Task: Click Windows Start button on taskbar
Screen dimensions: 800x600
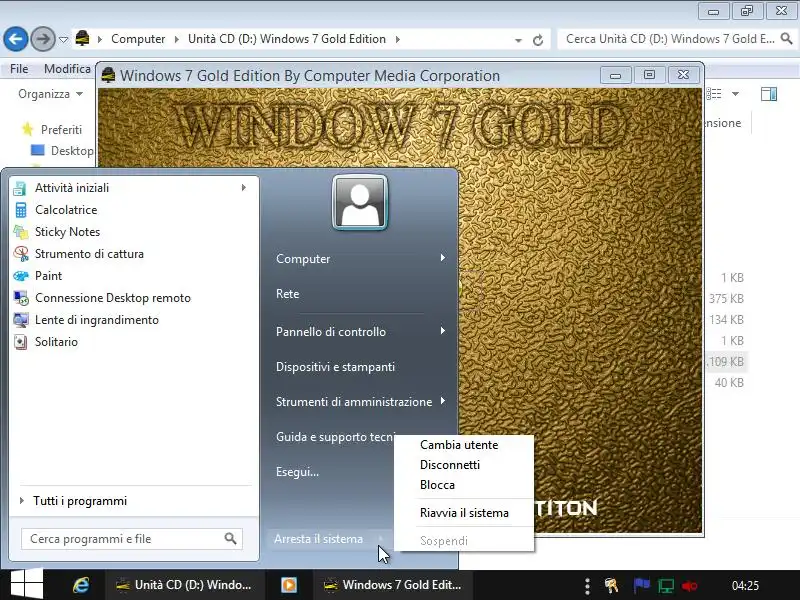Action: [27, 584]
